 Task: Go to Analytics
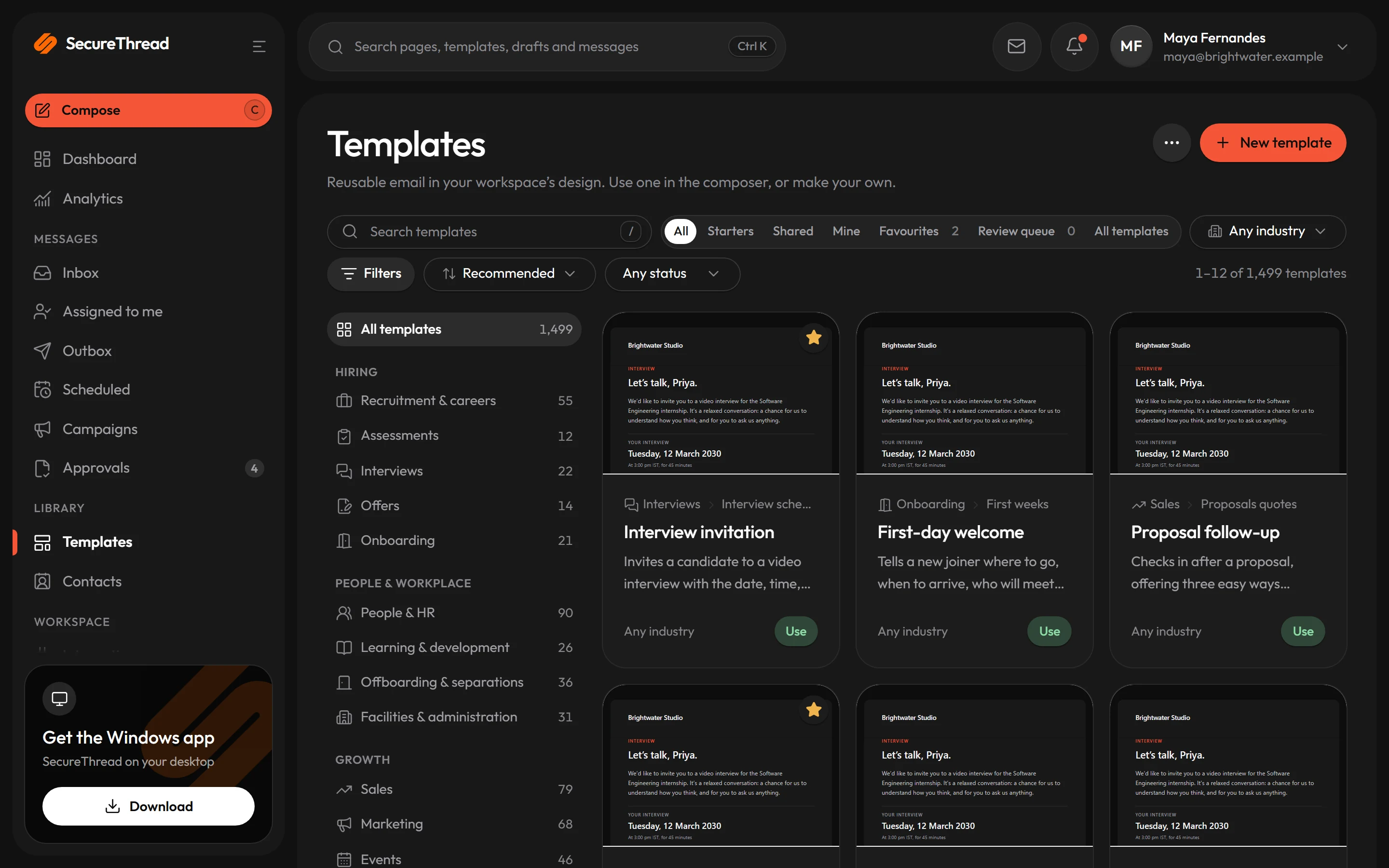[148, 199]
